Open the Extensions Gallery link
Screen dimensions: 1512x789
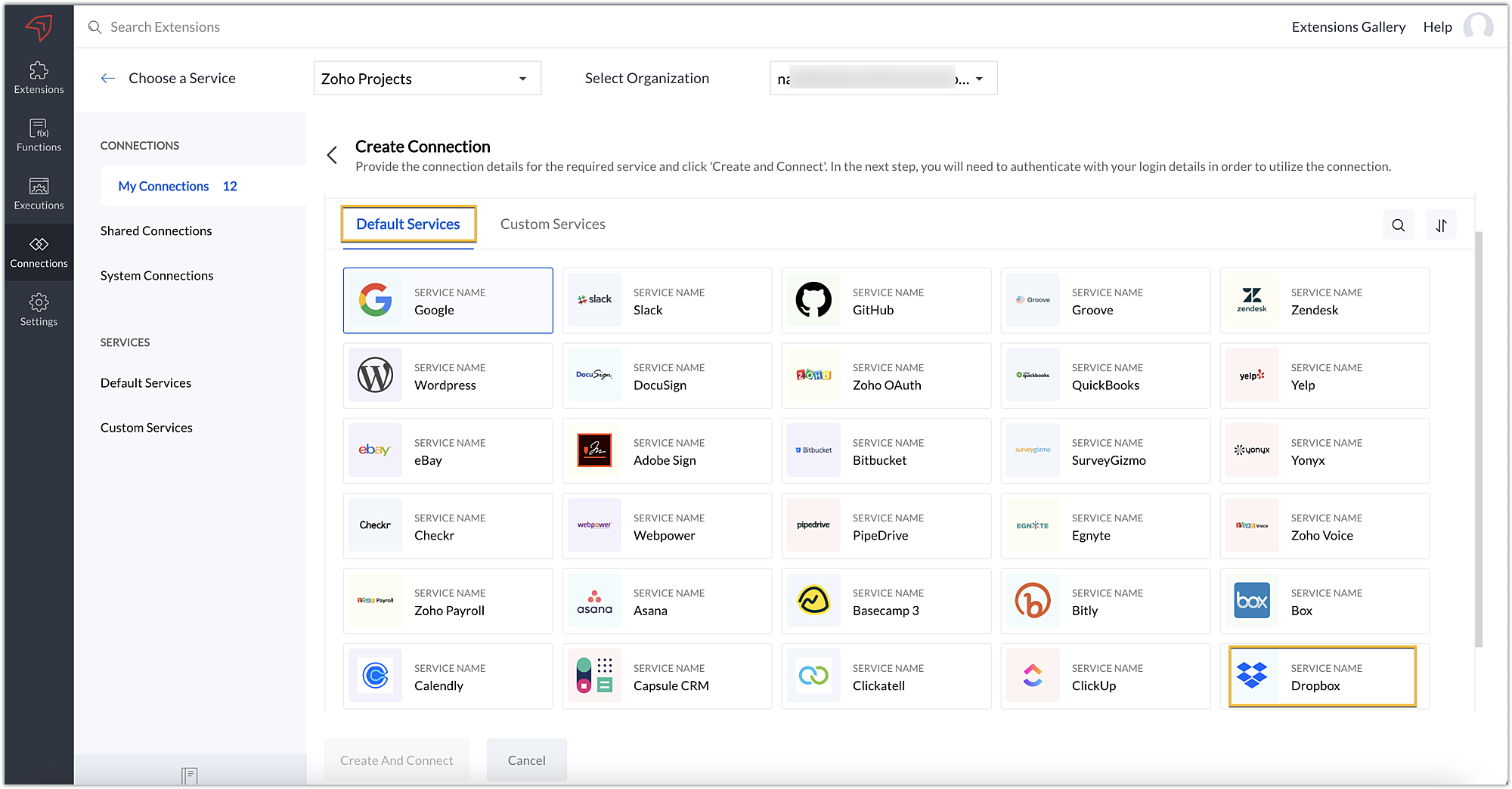pyautogui.click(x=1348, y=27)
